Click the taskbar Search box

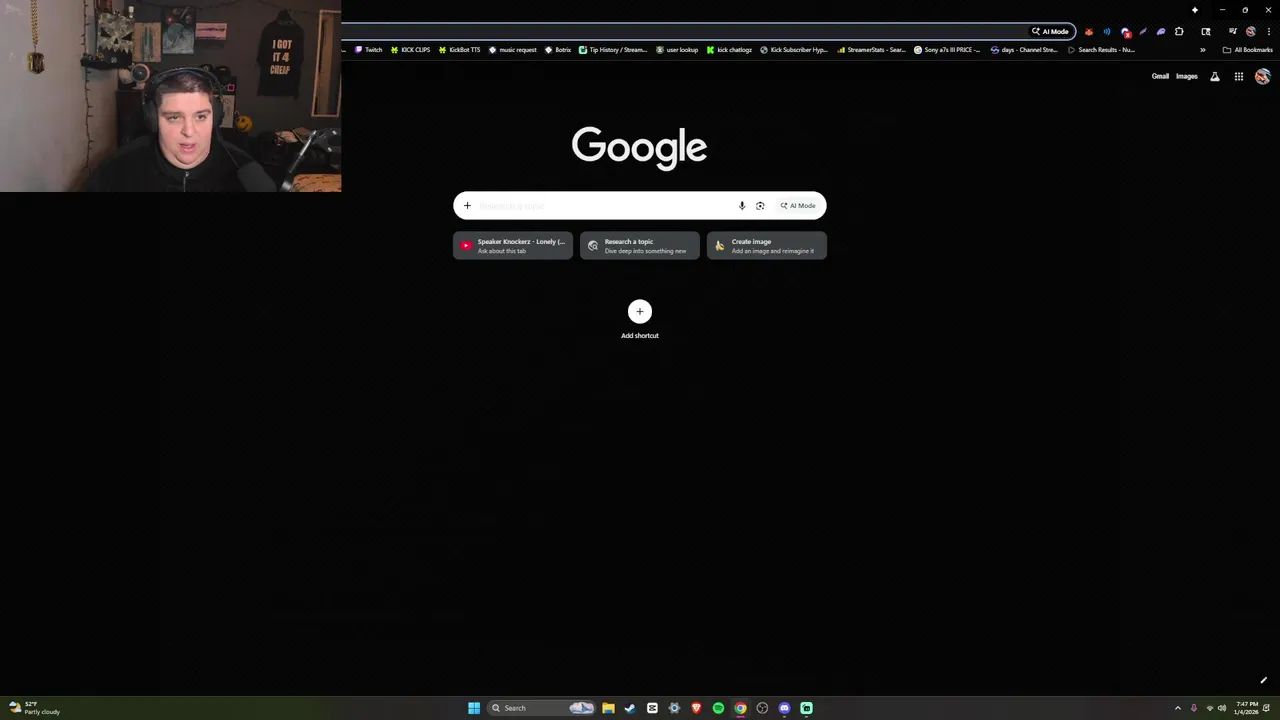tap(540, 708)
